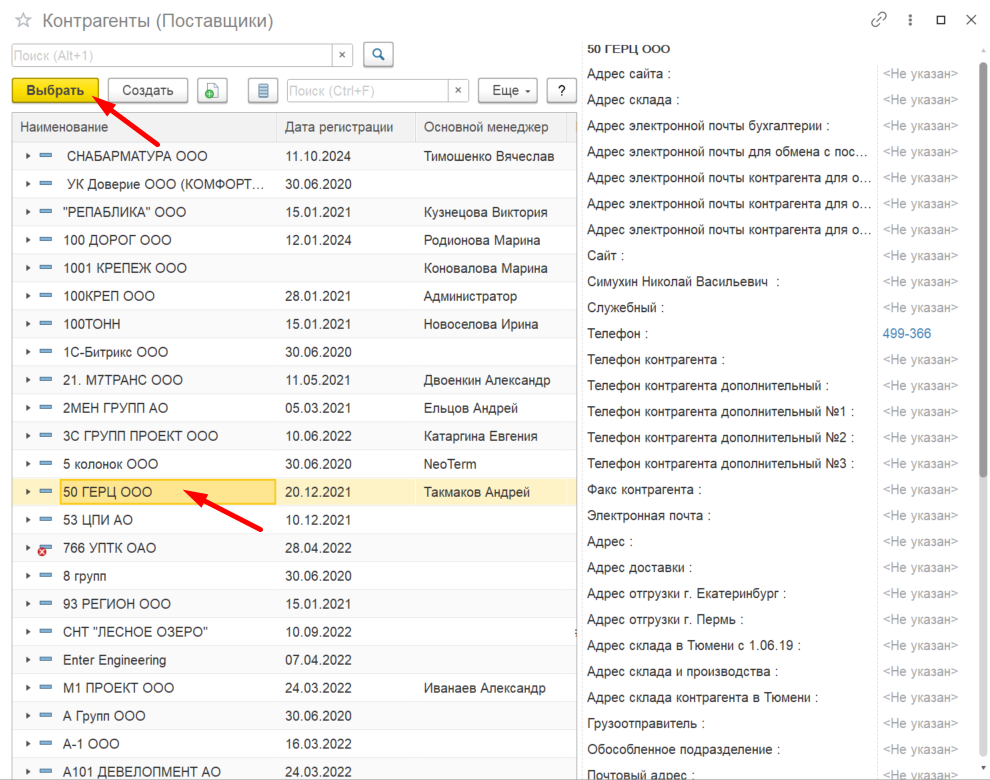Expand the 50 ГЕРЦ ООО row
This screenshot has width=990, height=780.
pos(28,491)
